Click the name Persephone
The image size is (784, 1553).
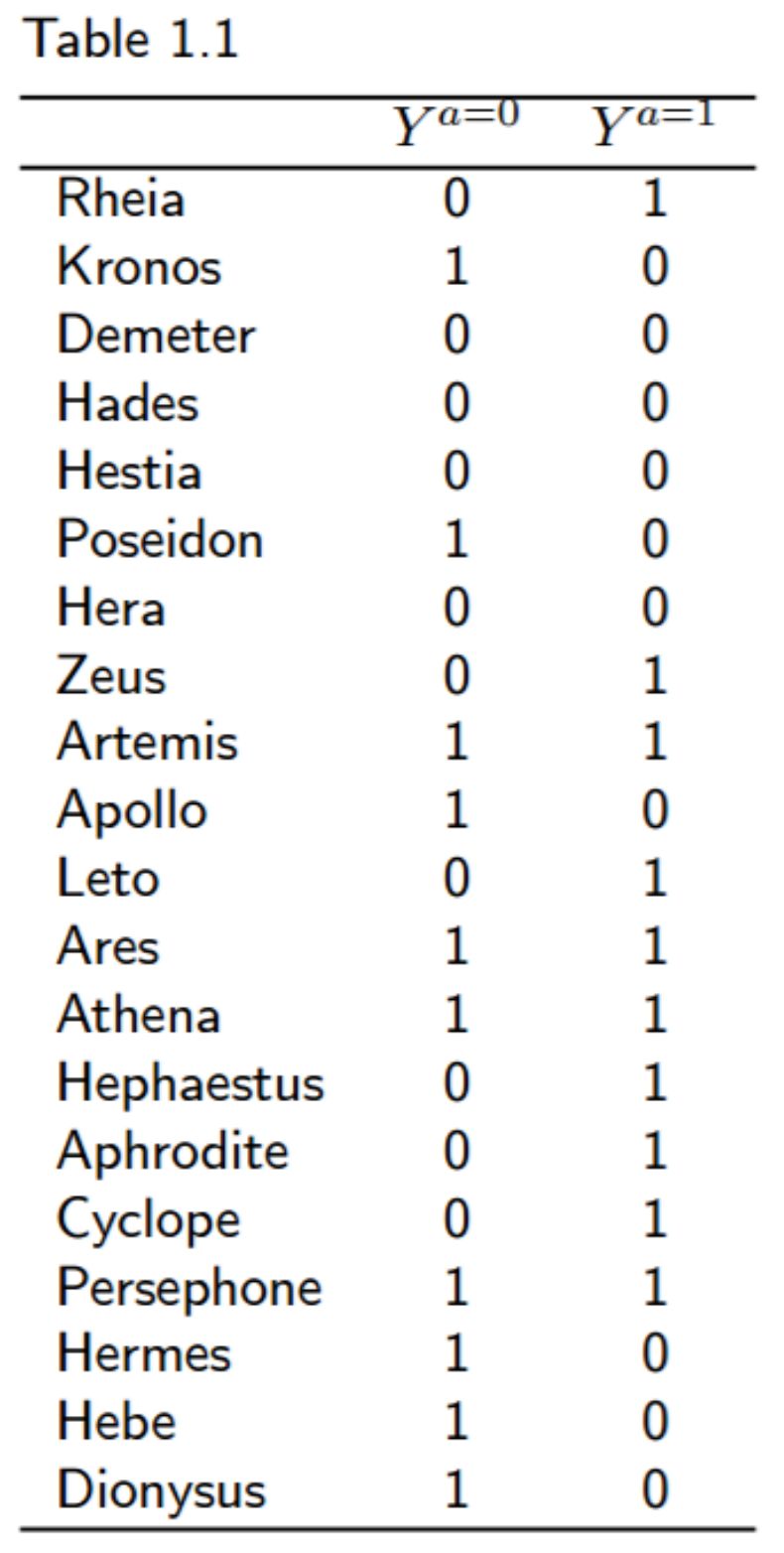[189, 1287]
